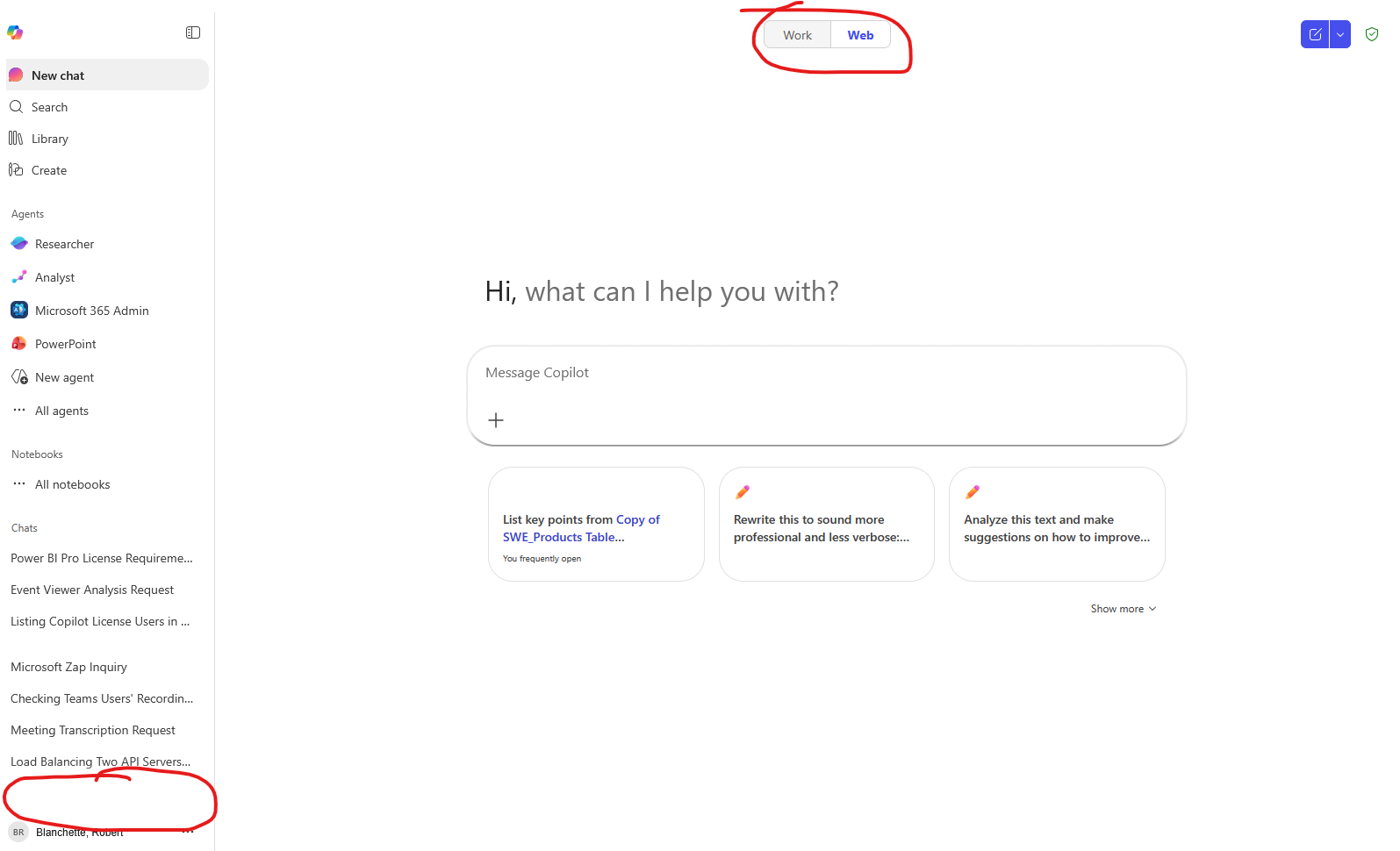The image size is (1400, 851).
Task: Expand All agents list
Action: [61, 411]
